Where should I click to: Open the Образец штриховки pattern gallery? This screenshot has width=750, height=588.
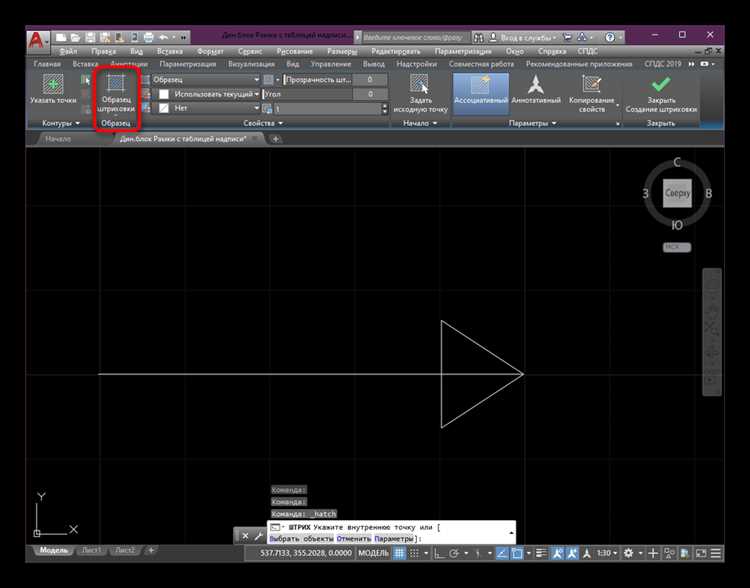click(x=116, y=93)
